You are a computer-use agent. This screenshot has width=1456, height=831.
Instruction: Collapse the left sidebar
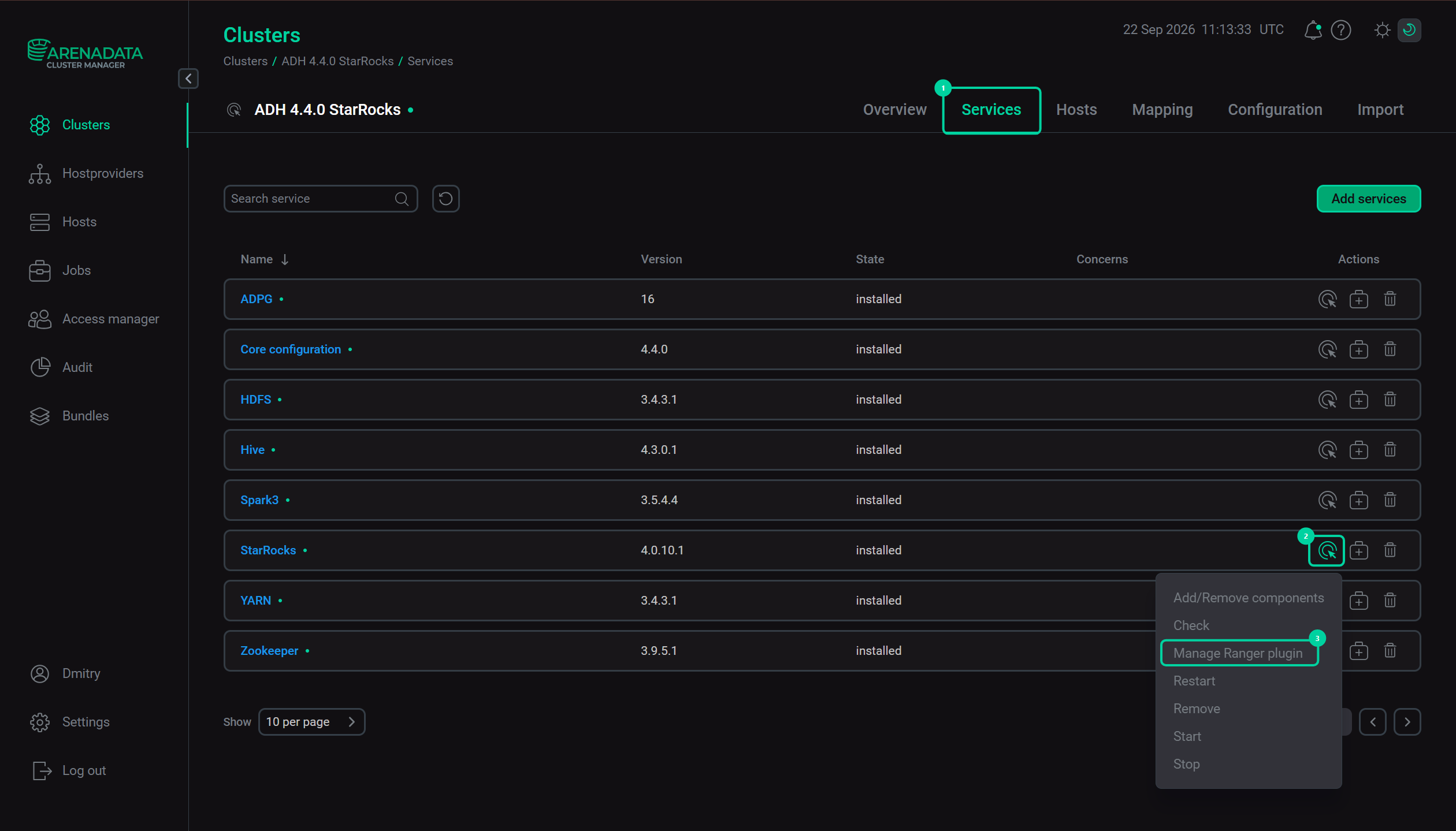pyautogui.click(x=188, y=79)
